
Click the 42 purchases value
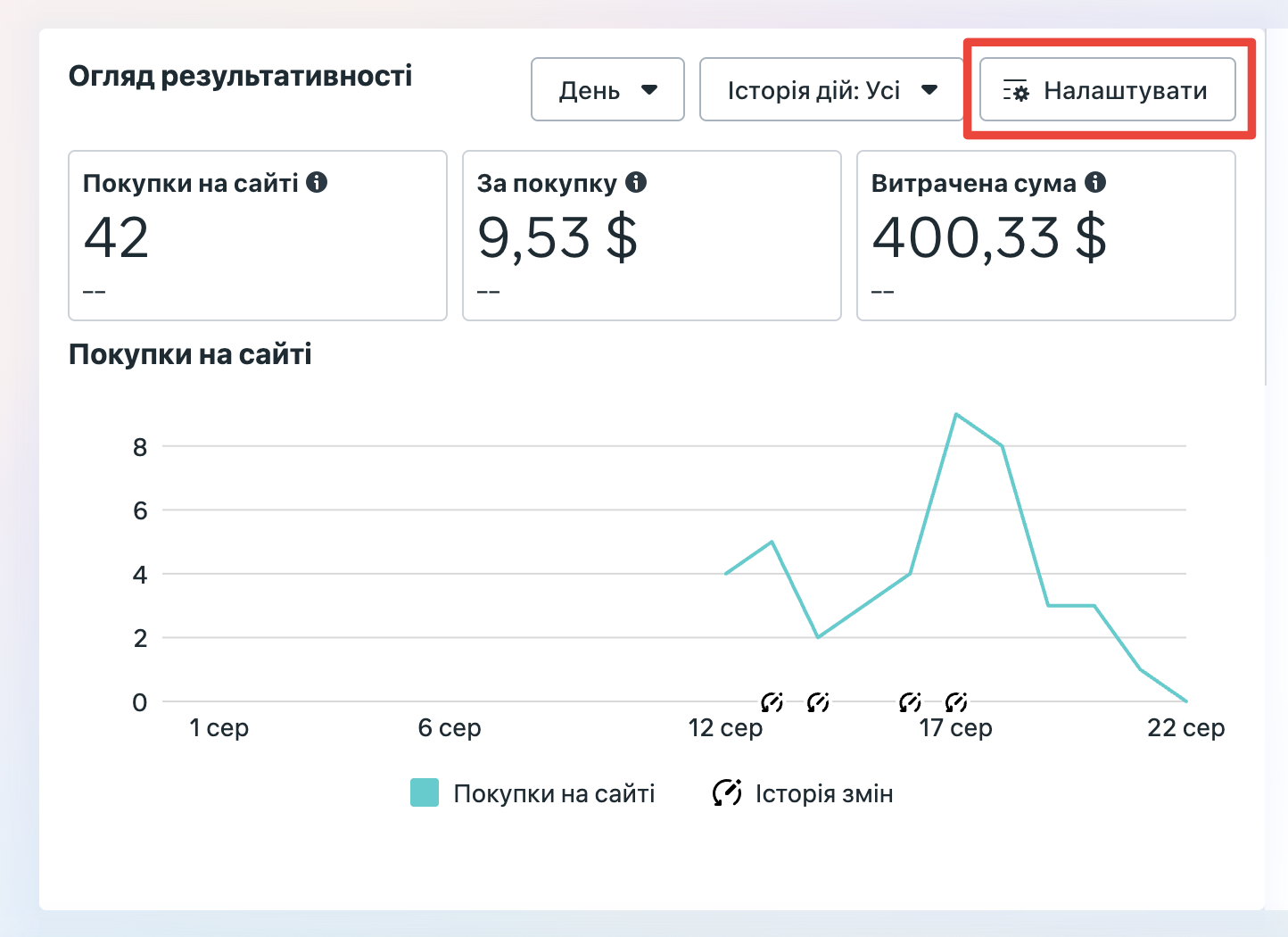click(x=116, y=238)
